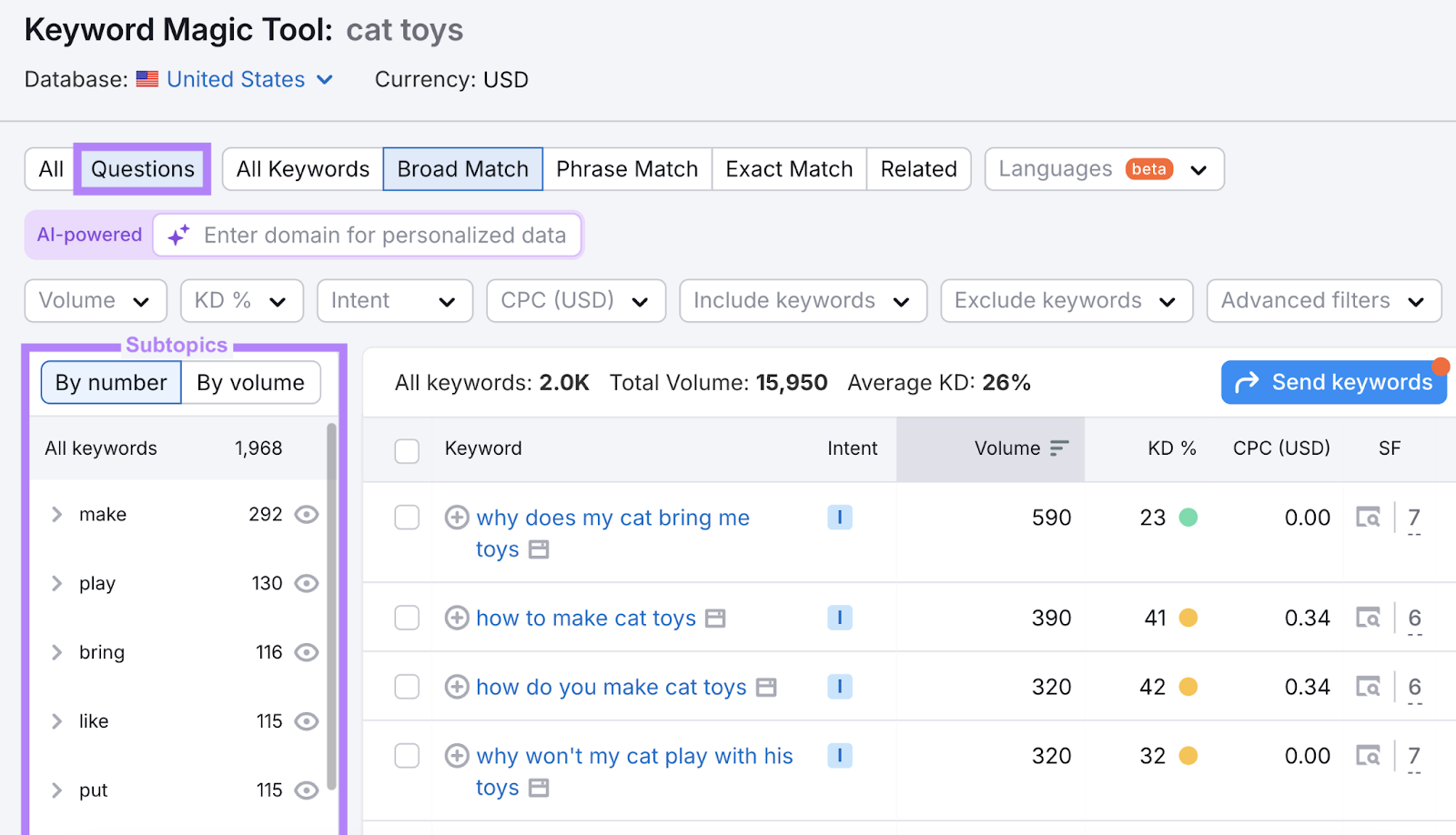Viewport: 1456px width, 835px height.
Task: Click the sort icon in the Volume column header
Action: pos(1060,448)
